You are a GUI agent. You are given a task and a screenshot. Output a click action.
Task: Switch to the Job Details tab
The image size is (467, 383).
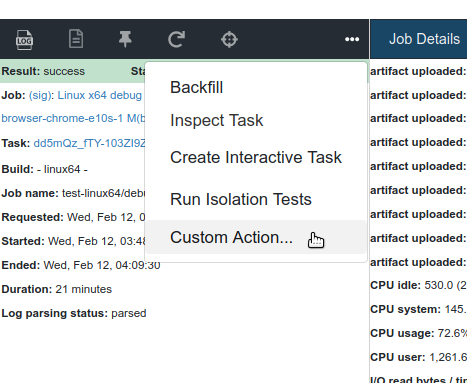tap(424, 39)
